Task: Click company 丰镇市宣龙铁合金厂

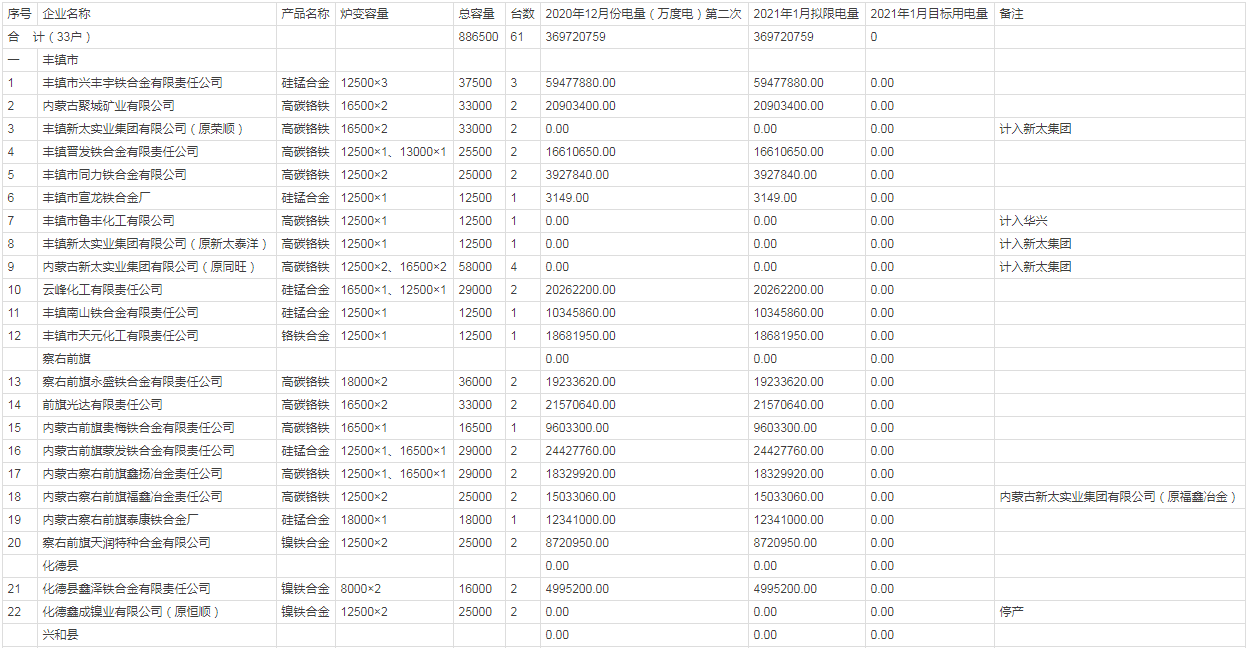Action: pos(96,198)
